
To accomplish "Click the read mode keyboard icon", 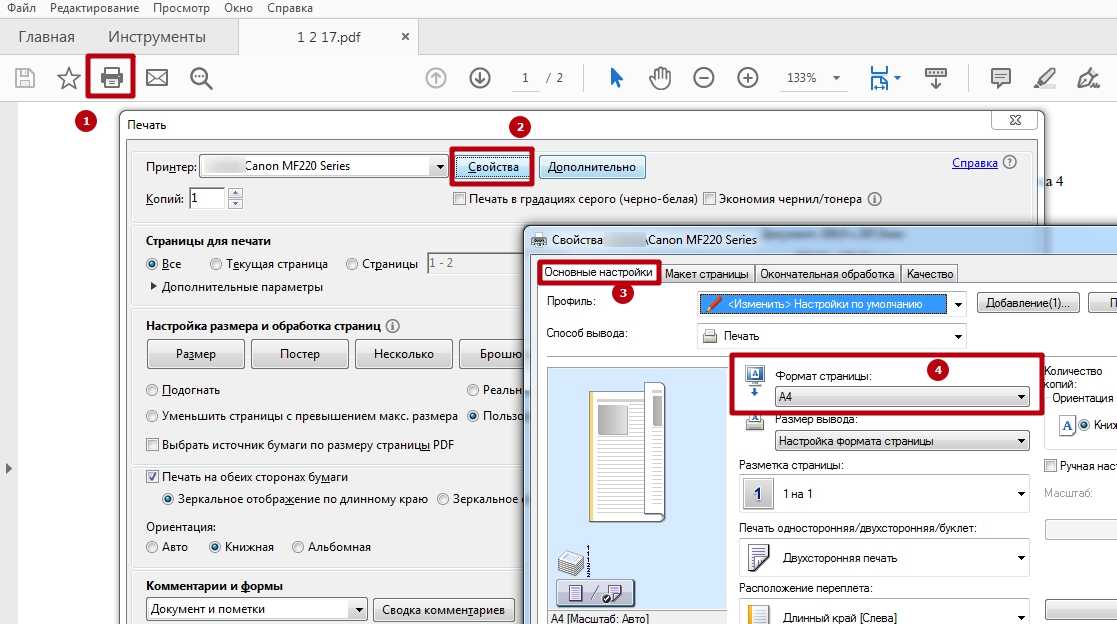I will (x=935, y=78).
